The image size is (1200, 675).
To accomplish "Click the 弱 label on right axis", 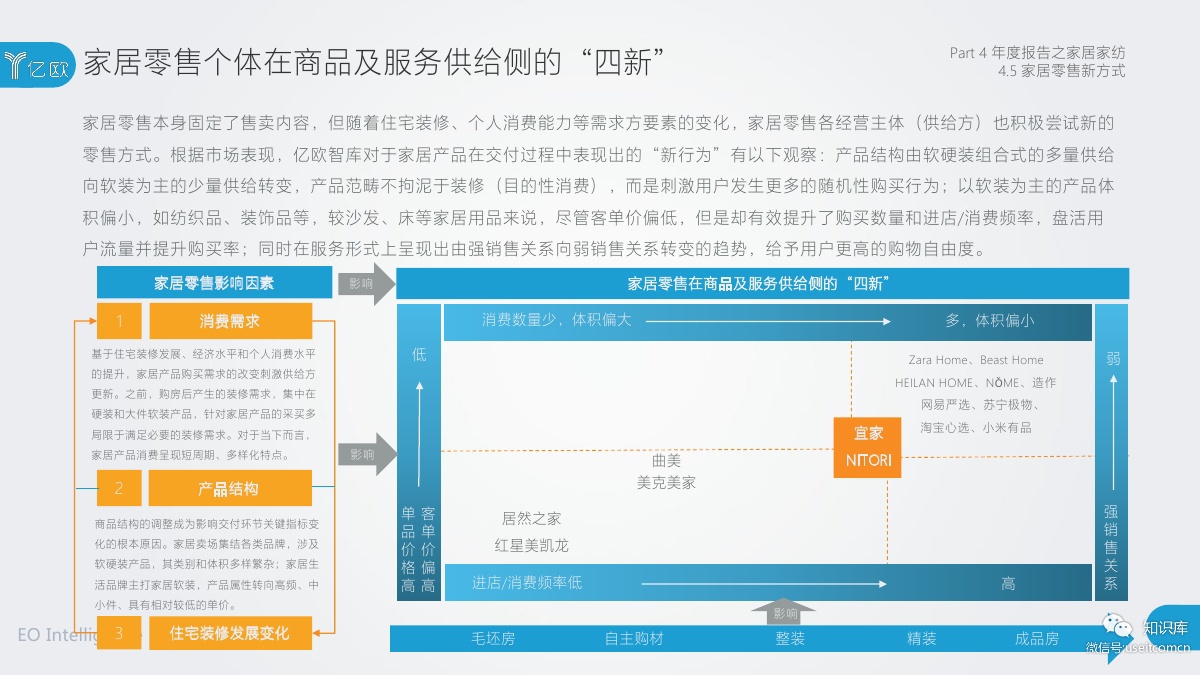I will [x=1112, y=357].
